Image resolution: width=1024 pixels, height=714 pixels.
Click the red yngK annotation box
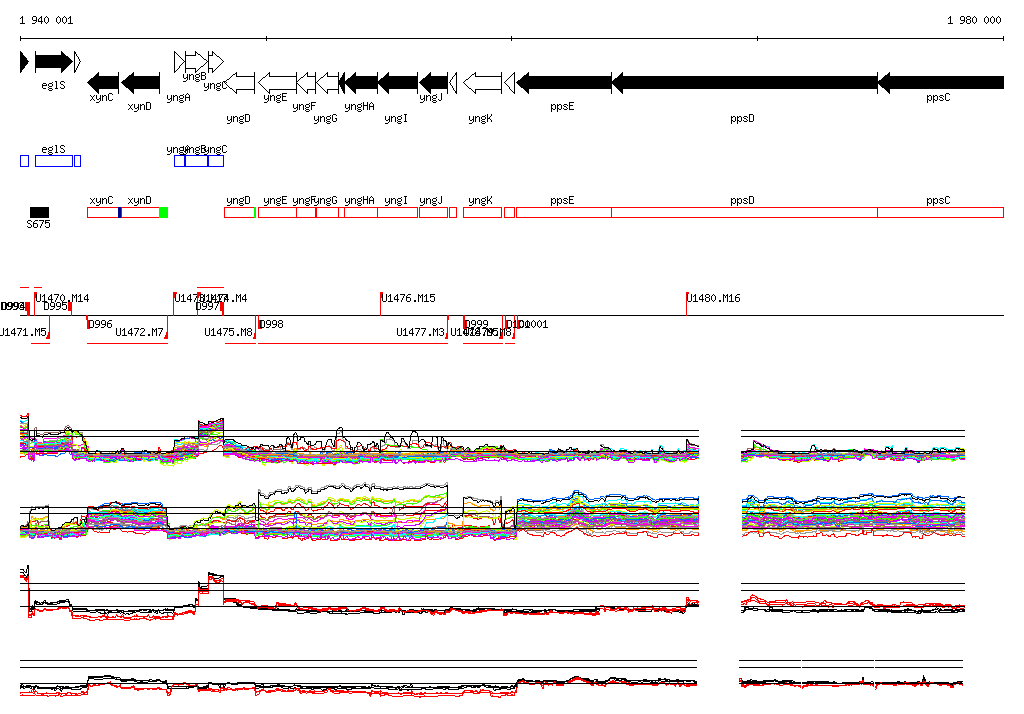coord(483,212)
